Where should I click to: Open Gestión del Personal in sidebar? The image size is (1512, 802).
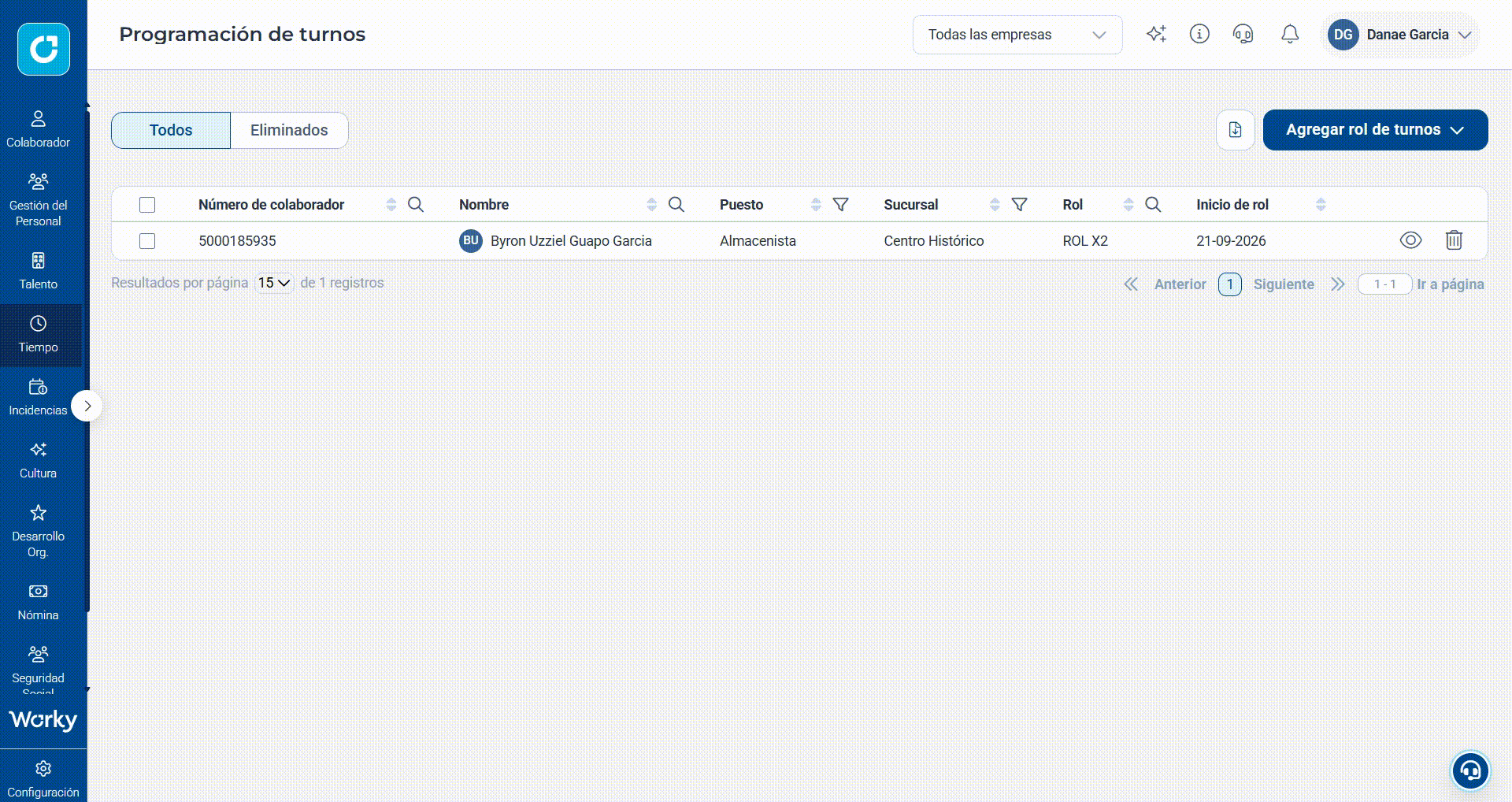(38, 200)
